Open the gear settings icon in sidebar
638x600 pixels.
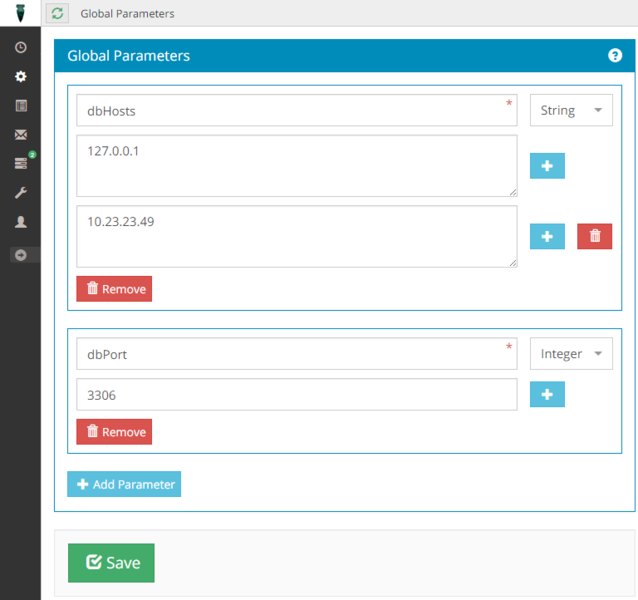[x=21, y=76]
